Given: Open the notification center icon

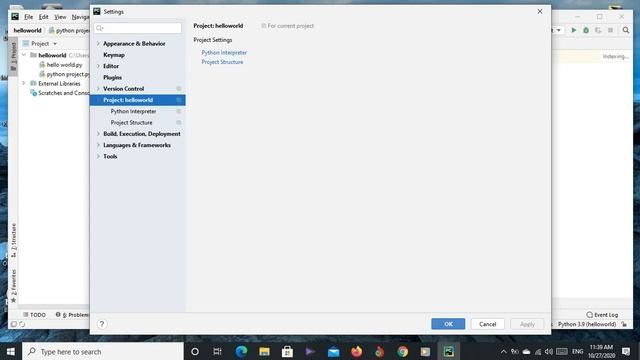Looking at the screenshot, I should 626,351.
